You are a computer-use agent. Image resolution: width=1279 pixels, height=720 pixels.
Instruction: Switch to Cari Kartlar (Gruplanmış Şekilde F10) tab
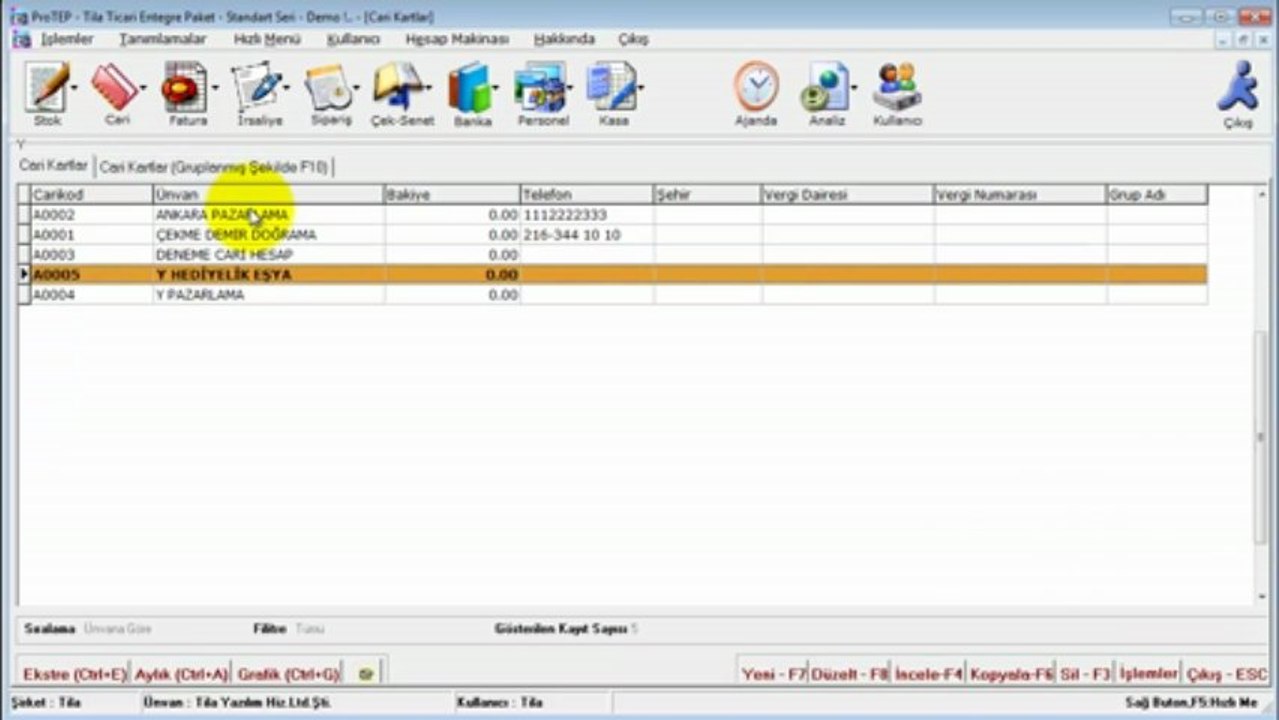(x=213, y=167)
